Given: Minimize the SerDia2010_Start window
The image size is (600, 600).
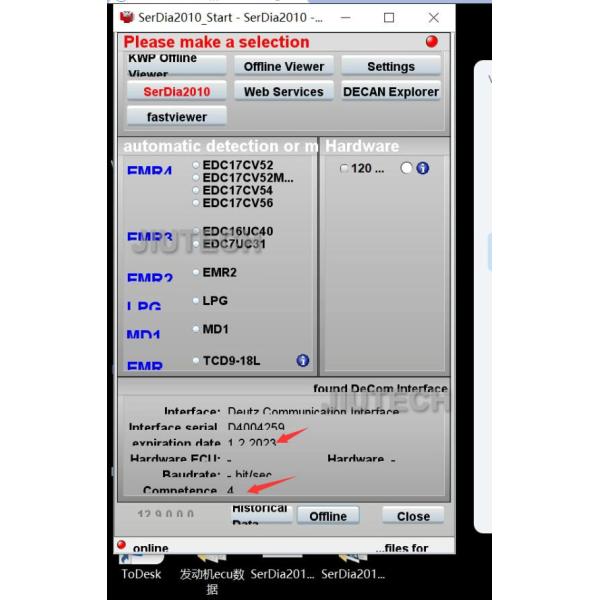Looking at the screenshot, I should [x=346, y=18].
